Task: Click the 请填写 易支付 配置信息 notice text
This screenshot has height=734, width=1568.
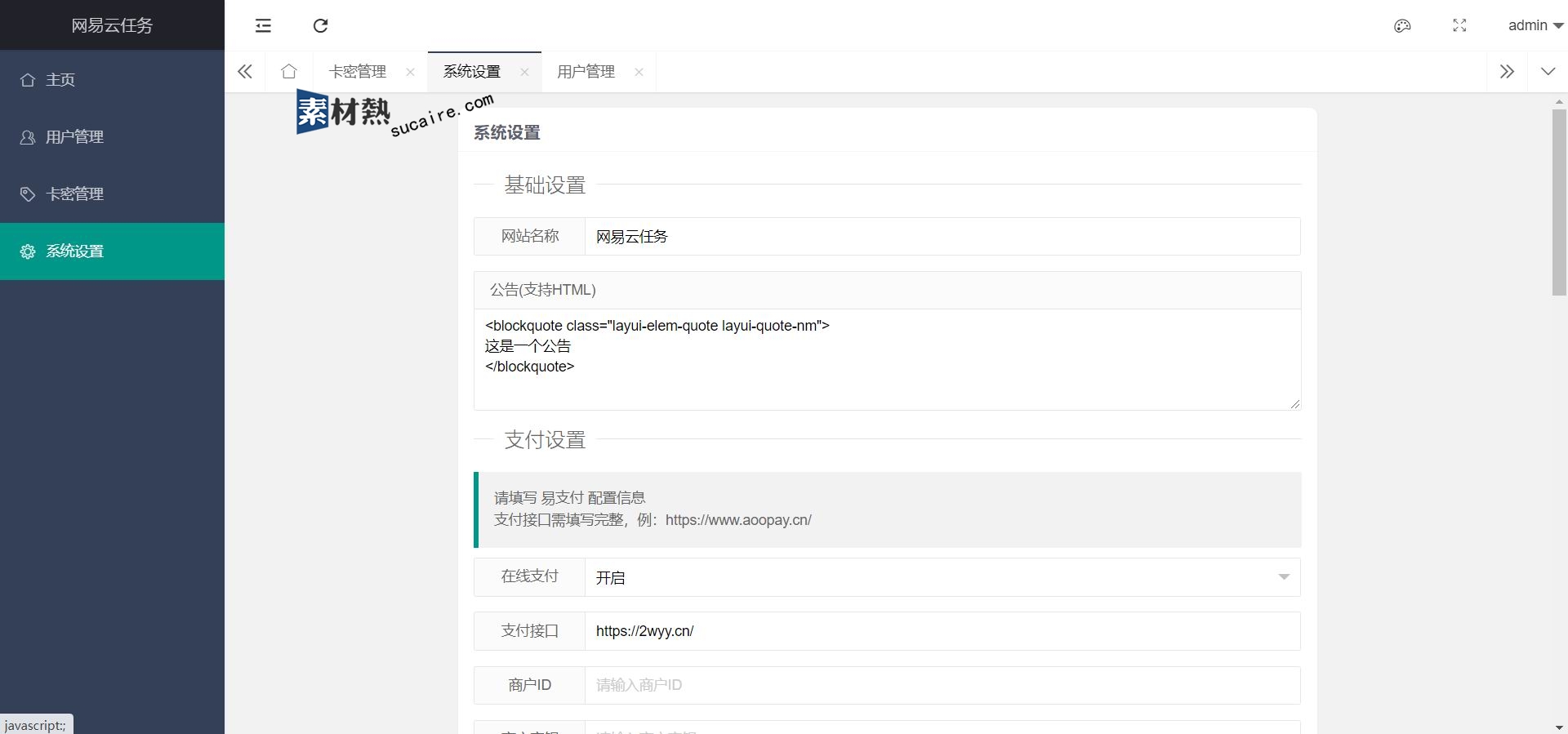Action: point(569,498)
